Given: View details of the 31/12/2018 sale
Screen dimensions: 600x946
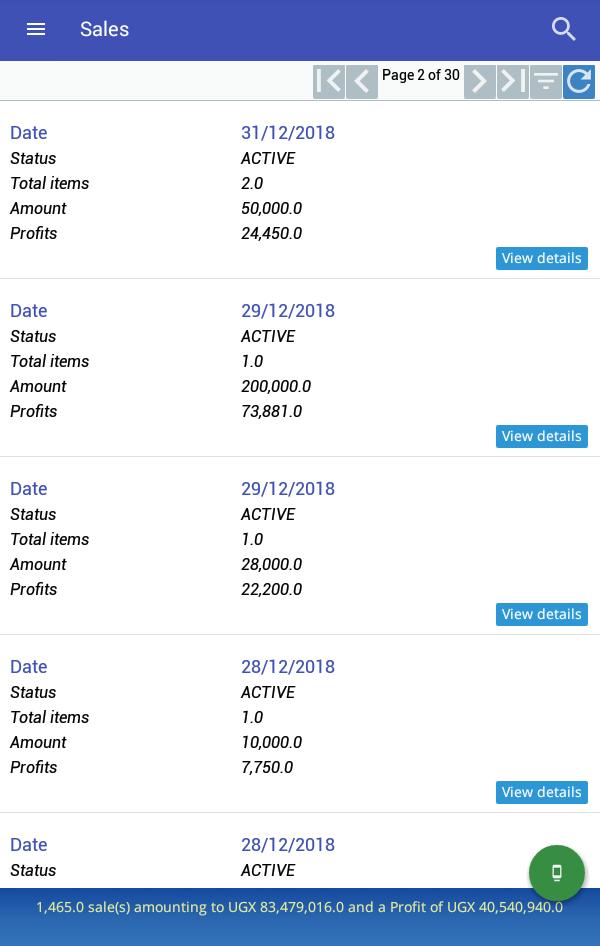Looking at the screenshot, I should point(542,258).
